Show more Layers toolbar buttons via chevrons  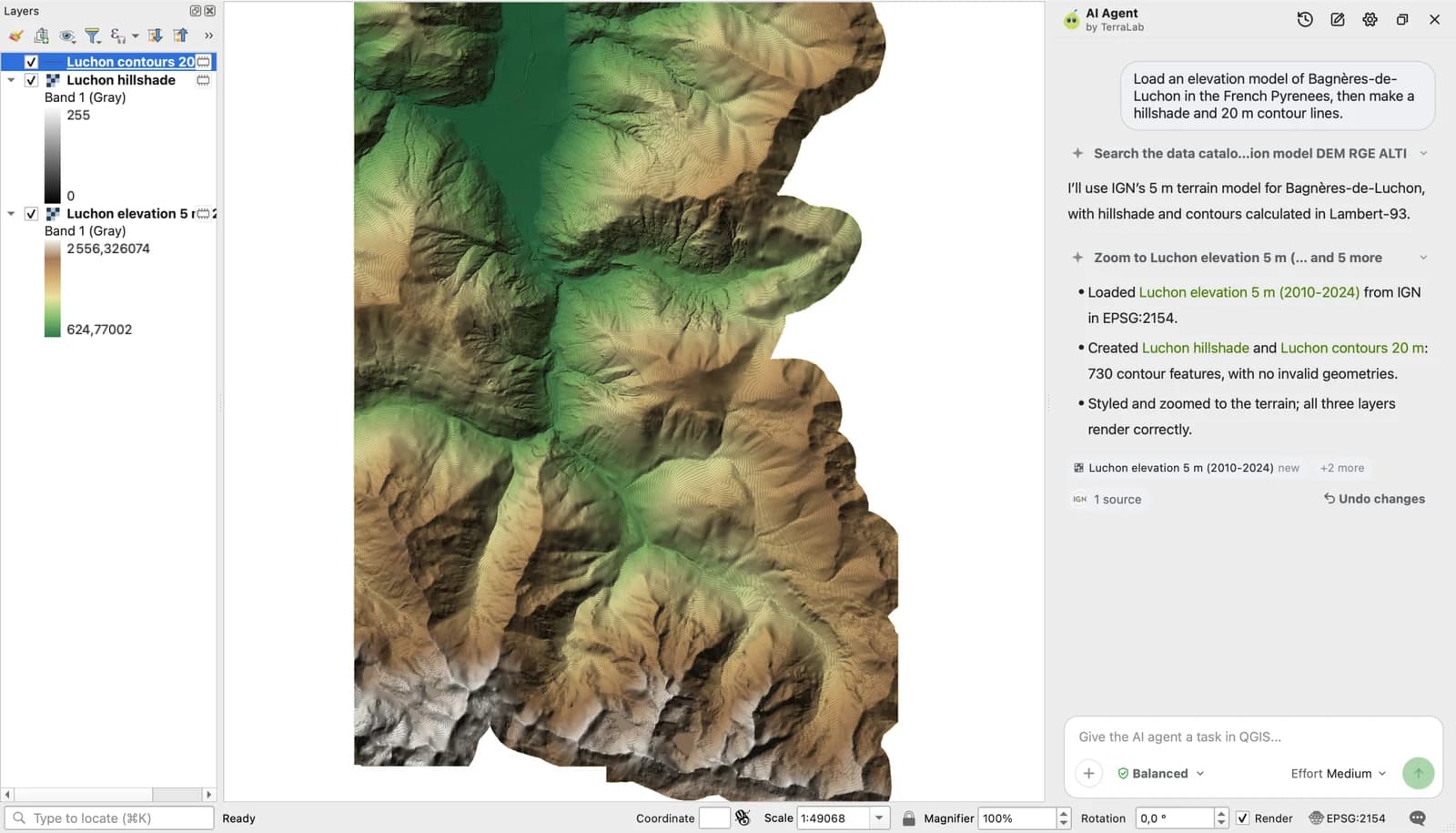[x=208, y=36]
